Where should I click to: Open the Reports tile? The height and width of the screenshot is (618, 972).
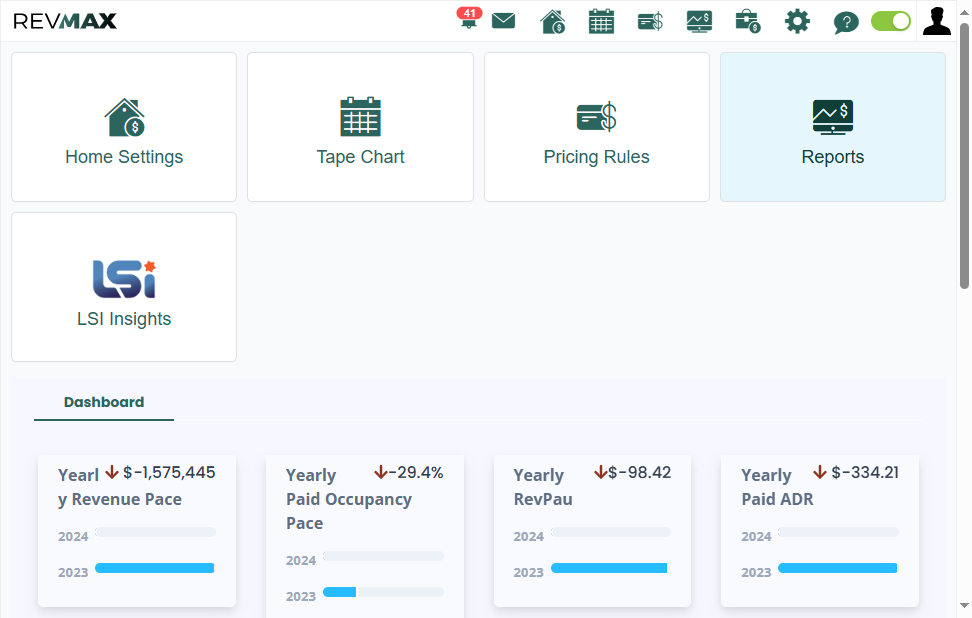click(833, 127)
